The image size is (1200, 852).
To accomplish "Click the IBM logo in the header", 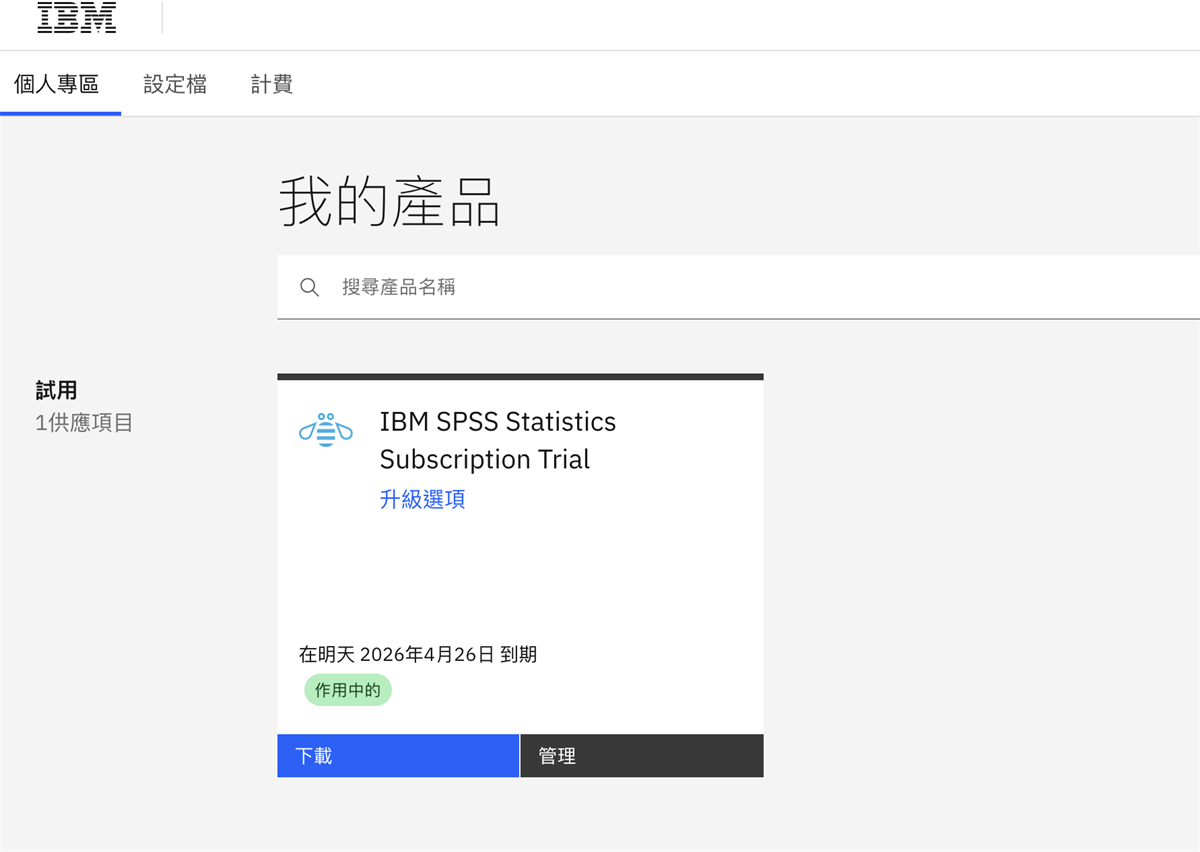I will [77, 17].
